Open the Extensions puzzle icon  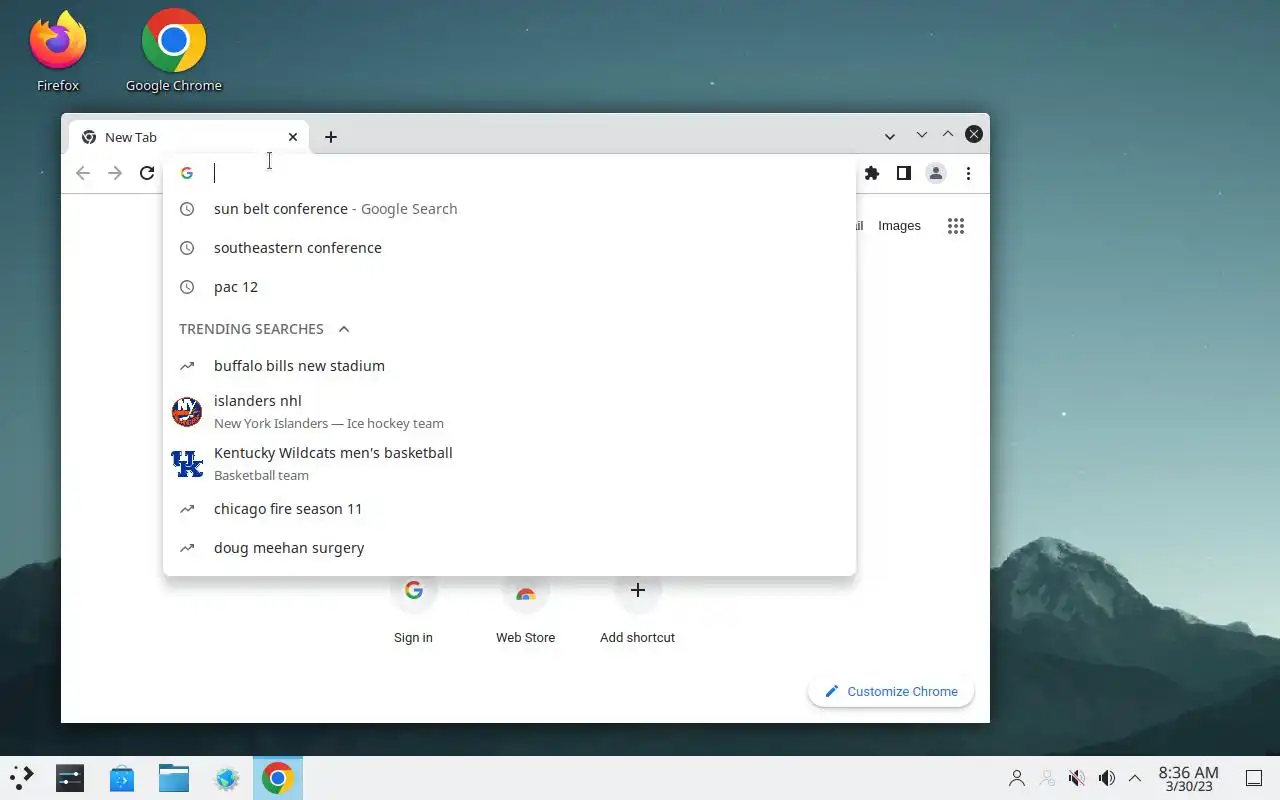872,173
